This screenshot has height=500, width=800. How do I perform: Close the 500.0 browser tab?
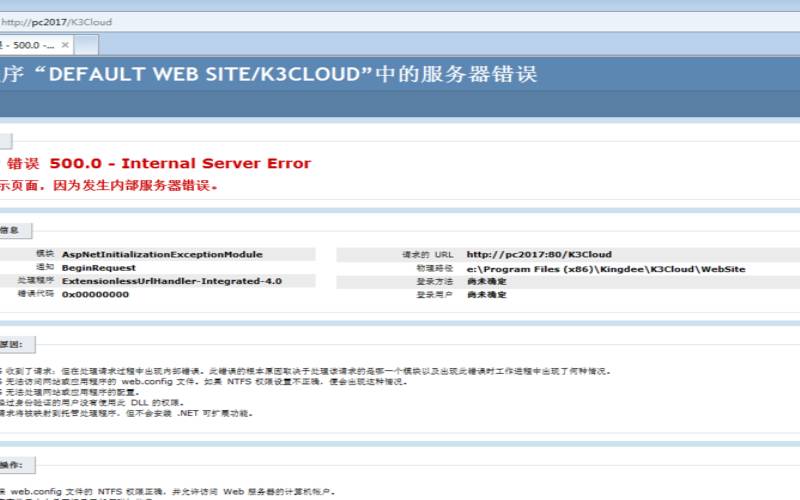tap(65, 45)
